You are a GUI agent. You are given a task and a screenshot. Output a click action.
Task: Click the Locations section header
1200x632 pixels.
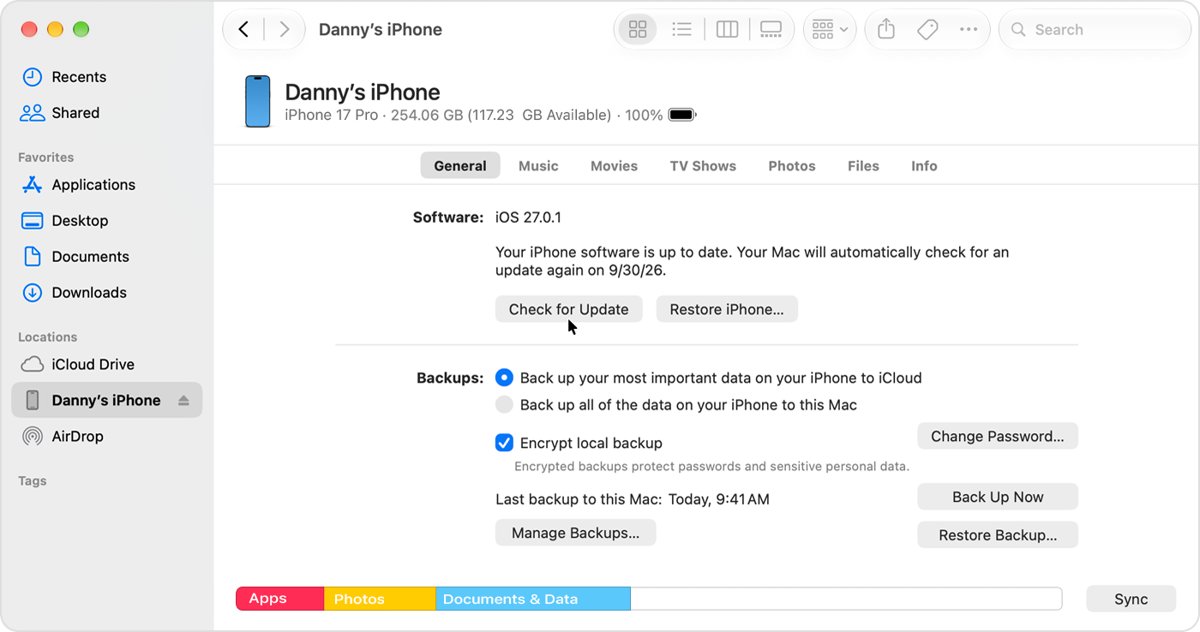coord(48,337)
